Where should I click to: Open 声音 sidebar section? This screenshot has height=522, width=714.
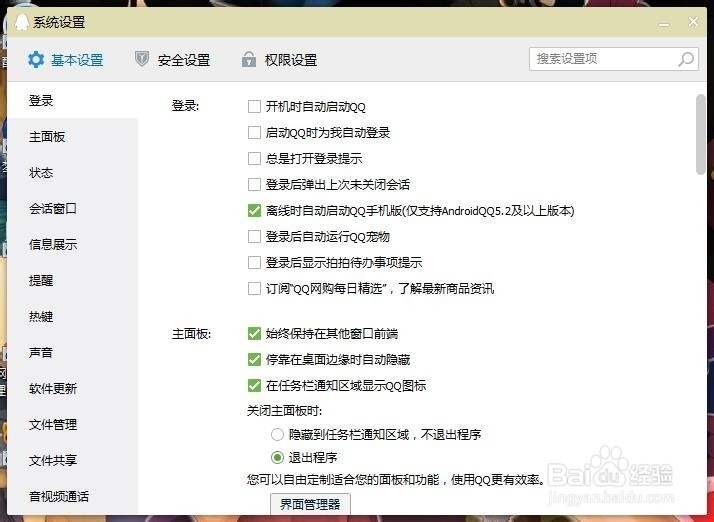tap(72, 353)
